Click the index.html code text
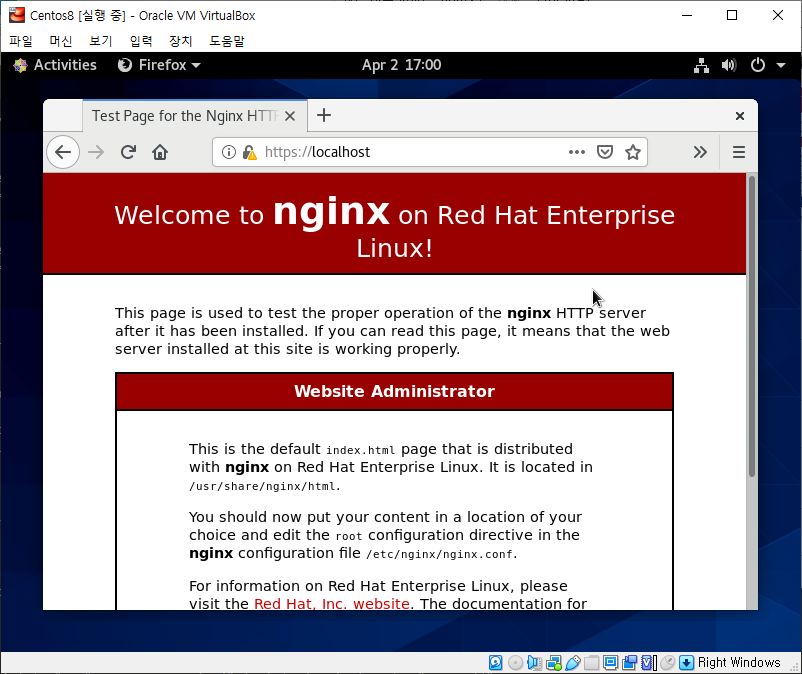This screenshot has height=674, width=802. [361, 450]
